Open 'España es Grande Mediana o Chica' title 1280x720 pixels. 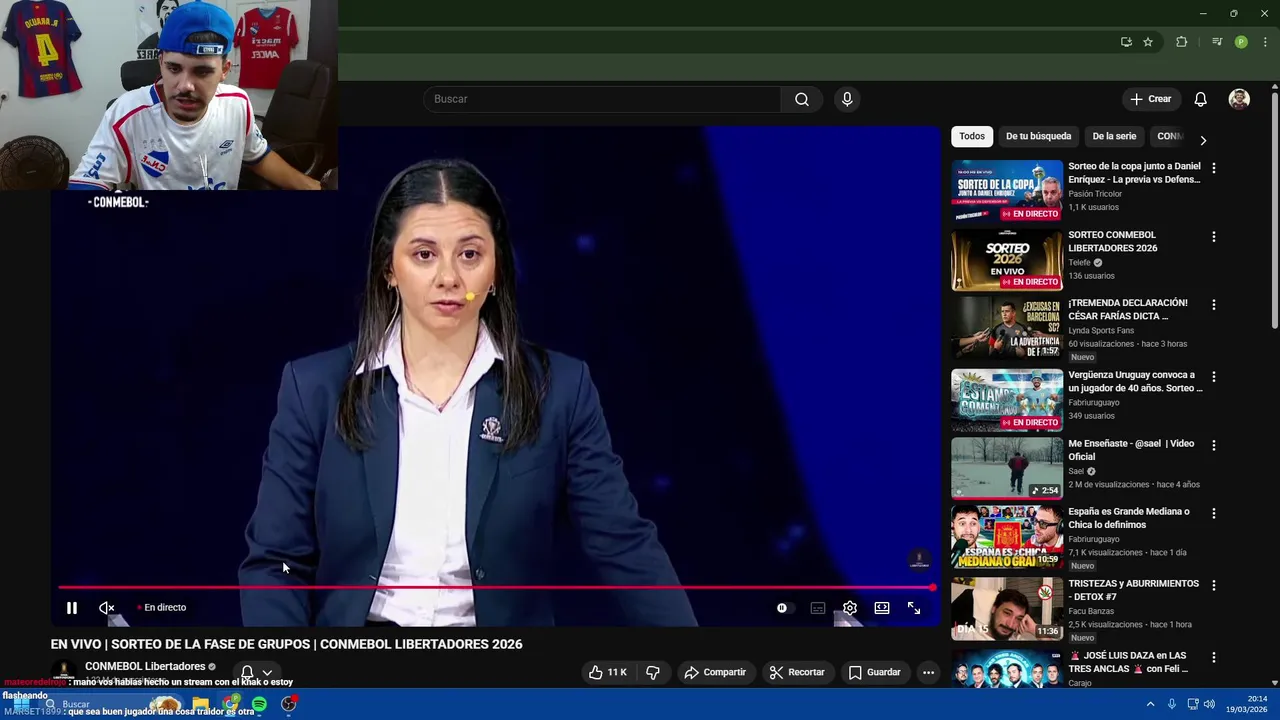[x=1129, y=518]
